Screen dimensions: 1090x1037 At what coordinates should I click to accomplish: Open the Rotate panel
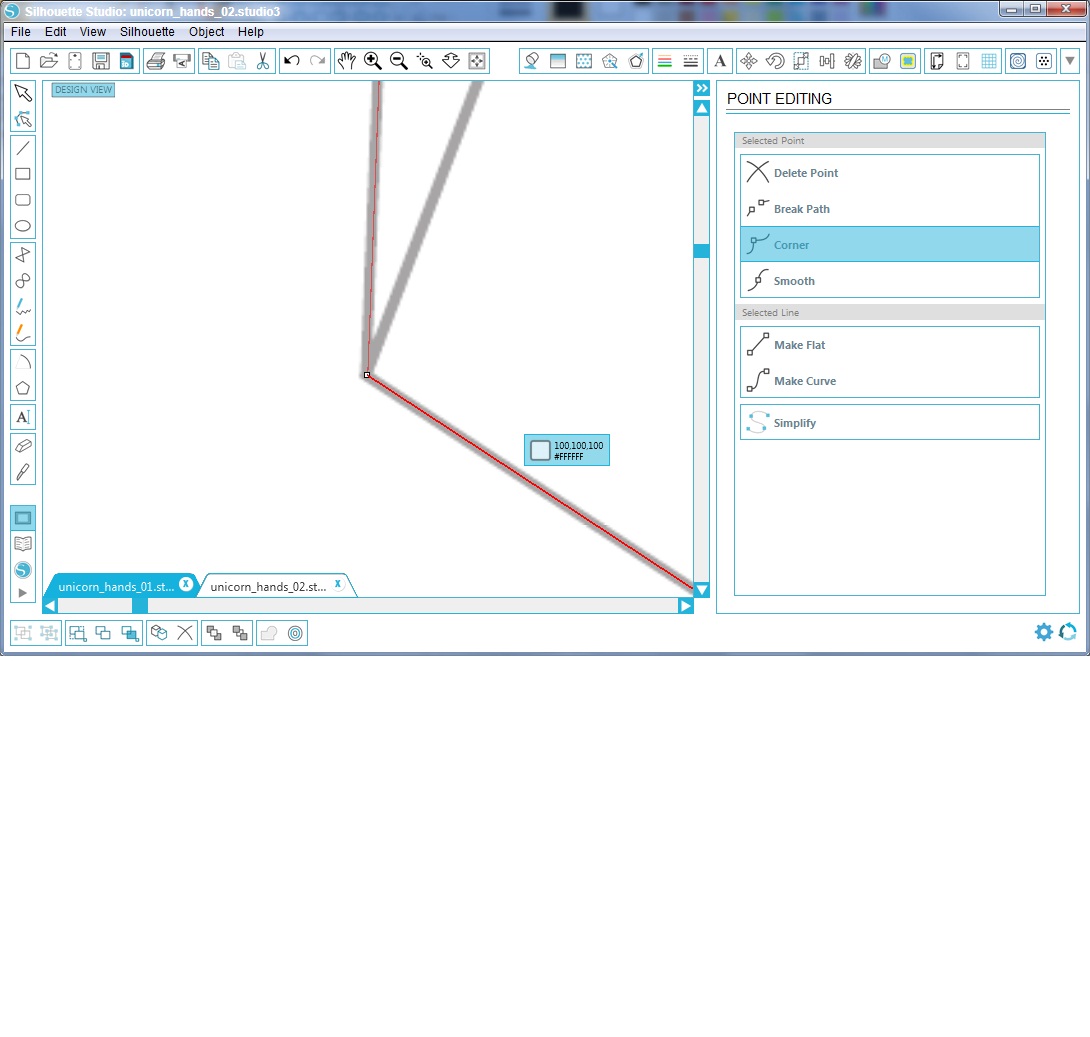[x=775, y=61]
